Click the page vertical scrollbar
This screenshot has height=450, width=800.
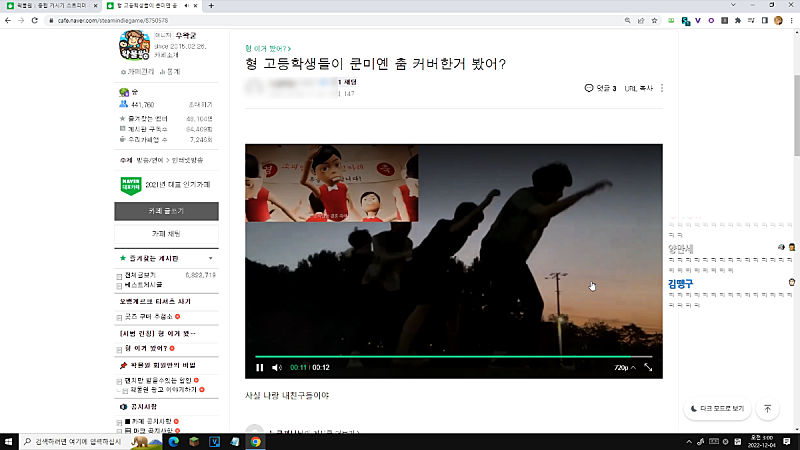tap(796, 115)
